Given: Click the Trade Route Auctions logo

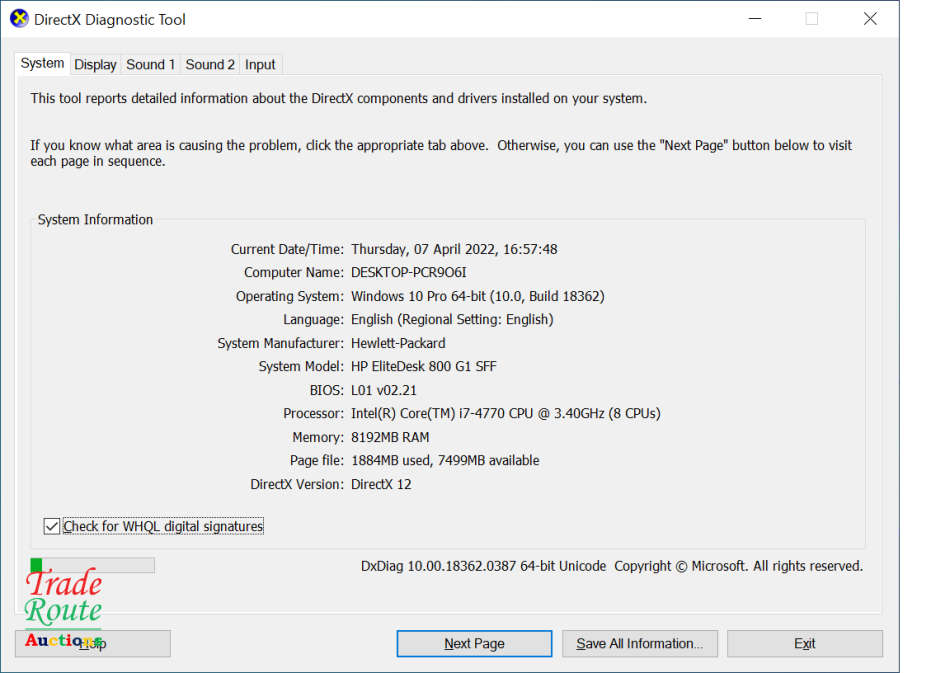Looking at the screenshot, I should (x=64, y=606).
